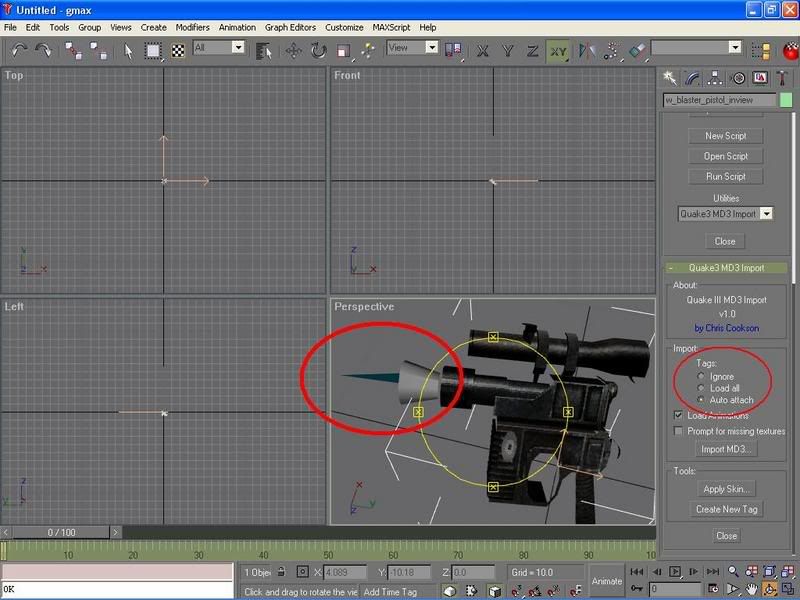Open the Utilities hammer command panel tab
This screenshot has height=600, width=800.
pyautogui.click(x=782, y=78)
